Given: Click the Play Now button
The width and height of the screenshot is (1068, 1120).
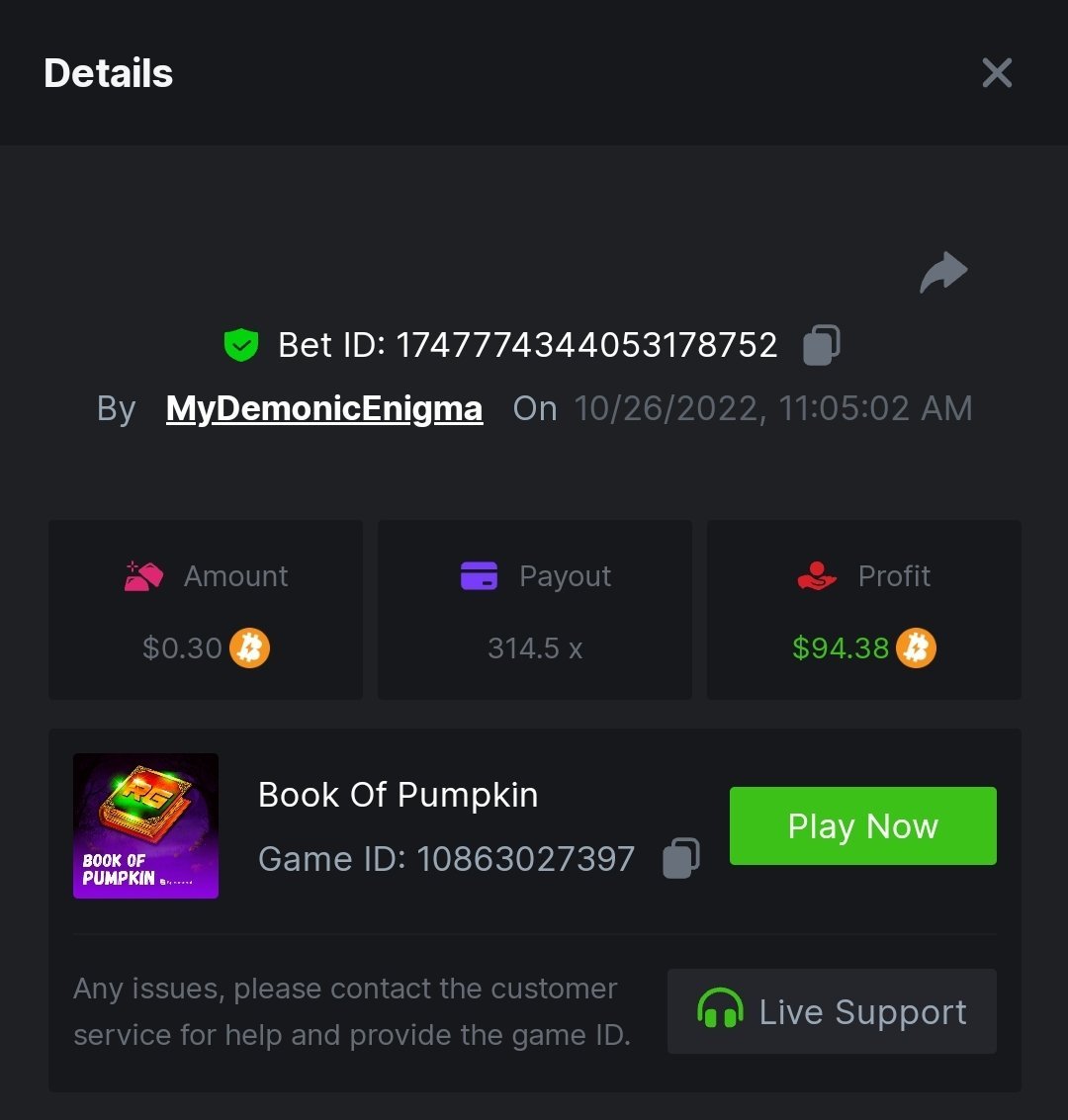Looking at the screenshot, I should coord(862,826).
